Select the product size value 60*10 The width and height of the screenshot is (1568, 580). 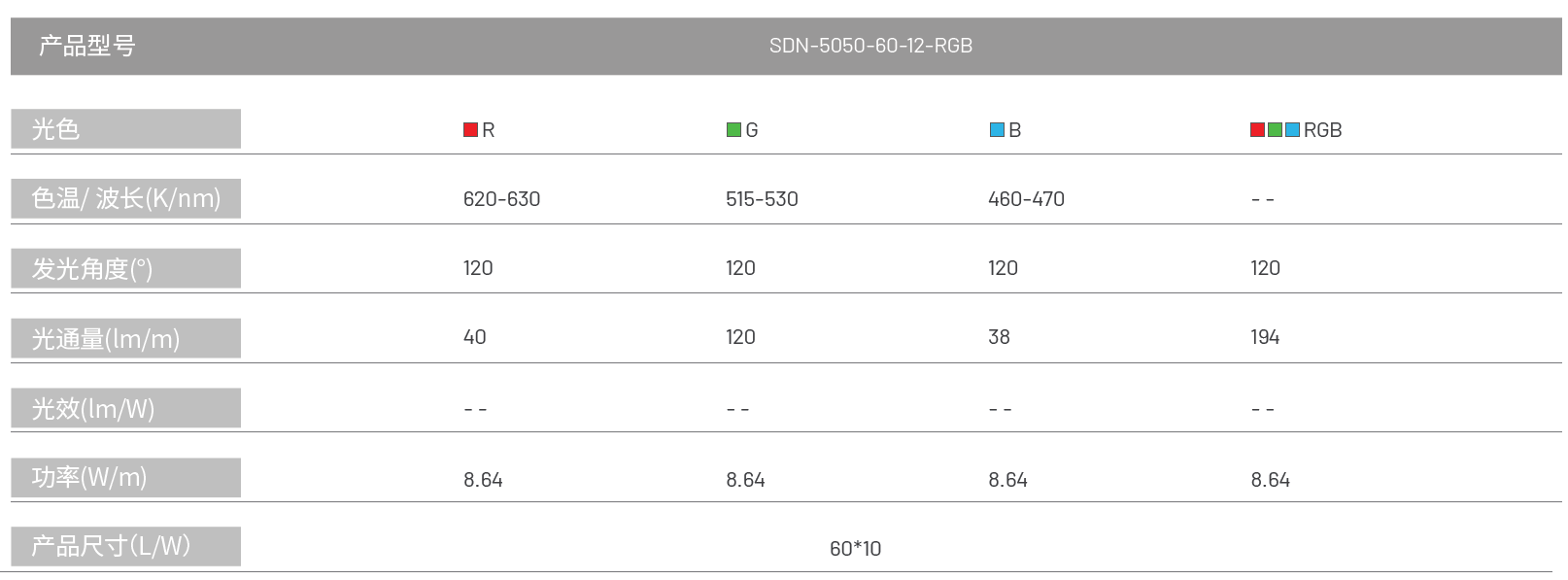coord(855,549)
